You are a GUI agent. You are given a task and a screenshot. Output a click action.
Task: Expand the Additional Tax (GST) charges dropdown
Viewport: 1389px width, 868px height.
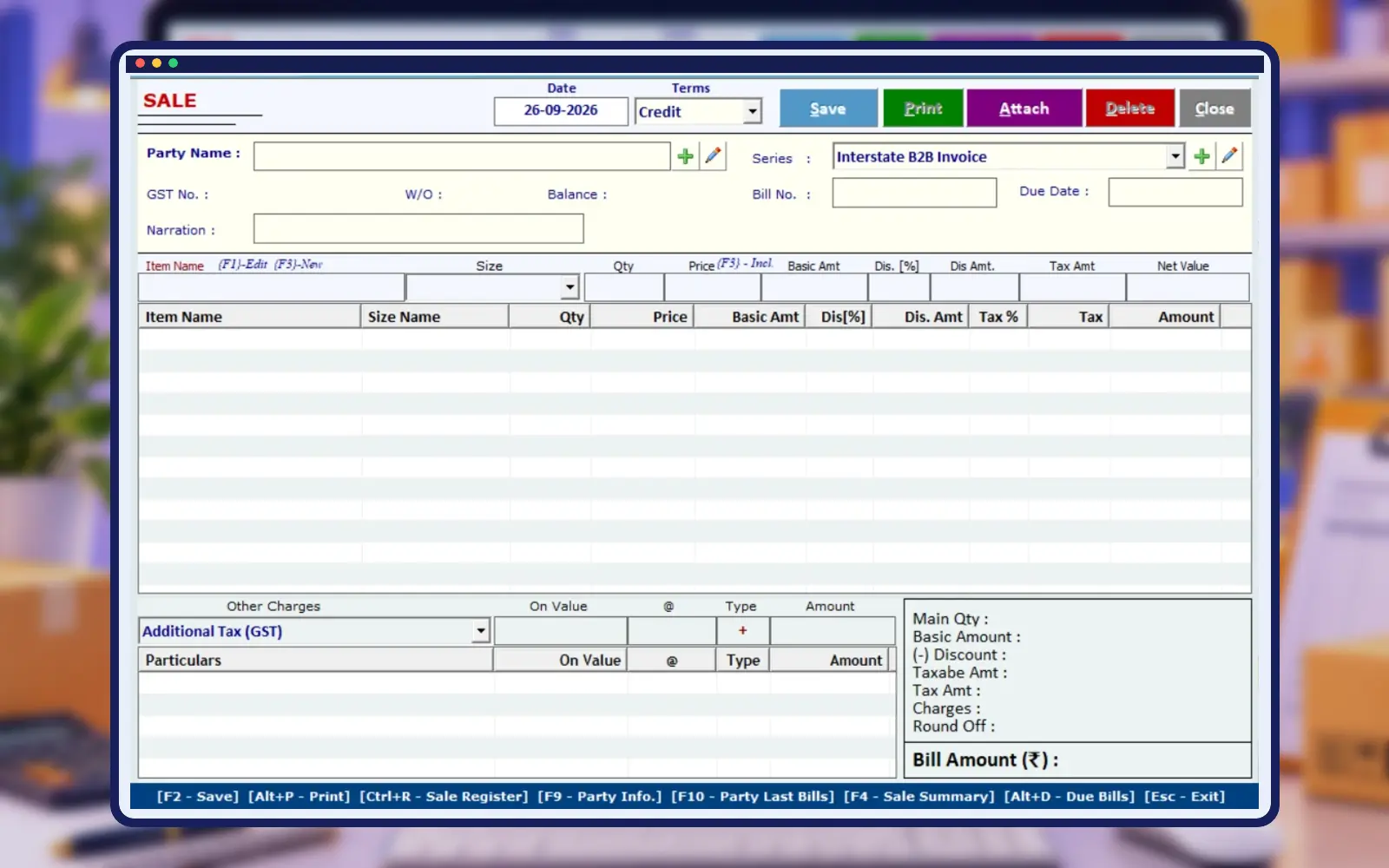point(481,631)
